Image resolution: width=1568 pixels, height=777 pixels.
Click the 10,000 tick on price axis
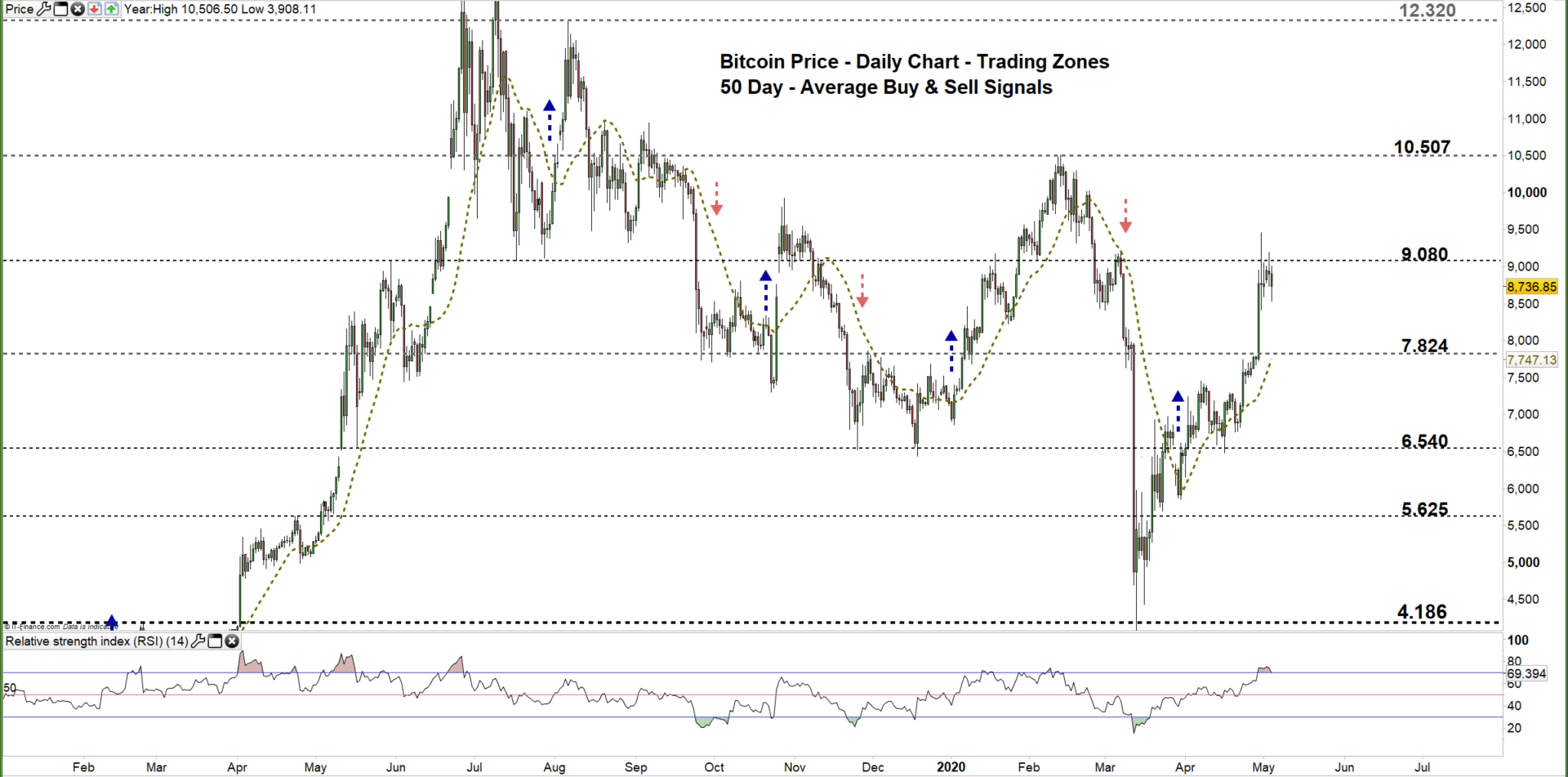1527,193
